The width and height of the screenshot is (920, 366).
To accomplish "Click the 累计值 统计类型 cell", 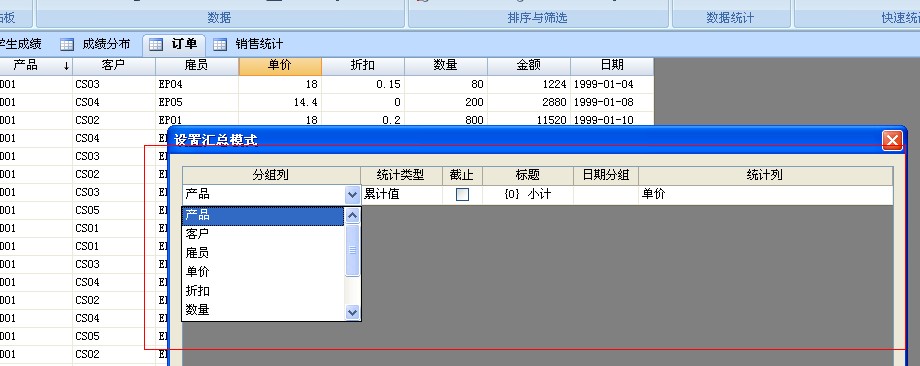I will click(x=401, y=194).
